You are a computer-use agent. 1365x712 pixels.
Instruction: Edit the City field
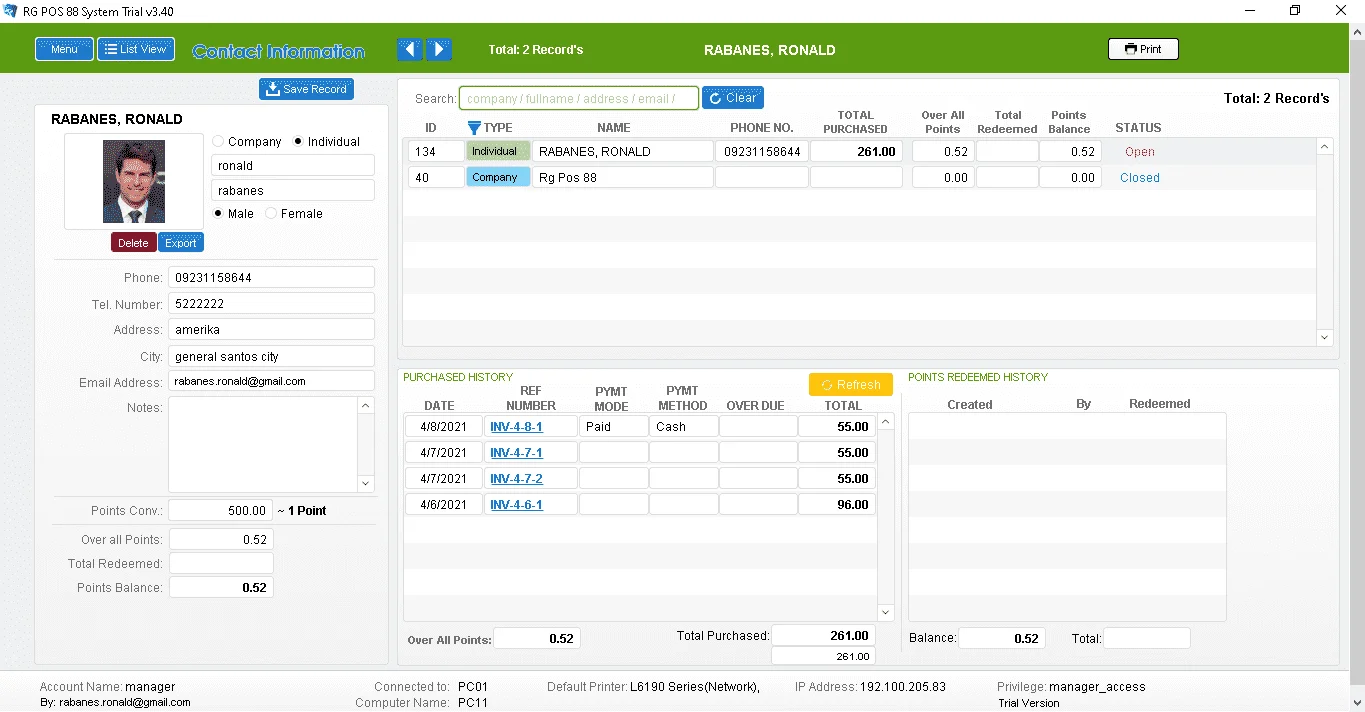pos(272,356)
